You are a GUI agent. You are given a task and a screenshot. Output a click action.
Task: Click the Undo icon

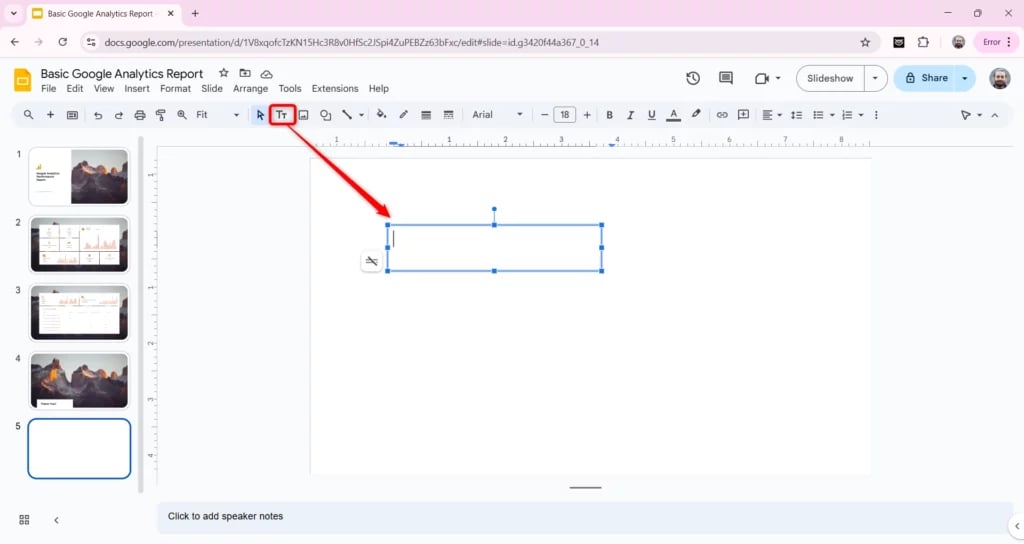98,115
